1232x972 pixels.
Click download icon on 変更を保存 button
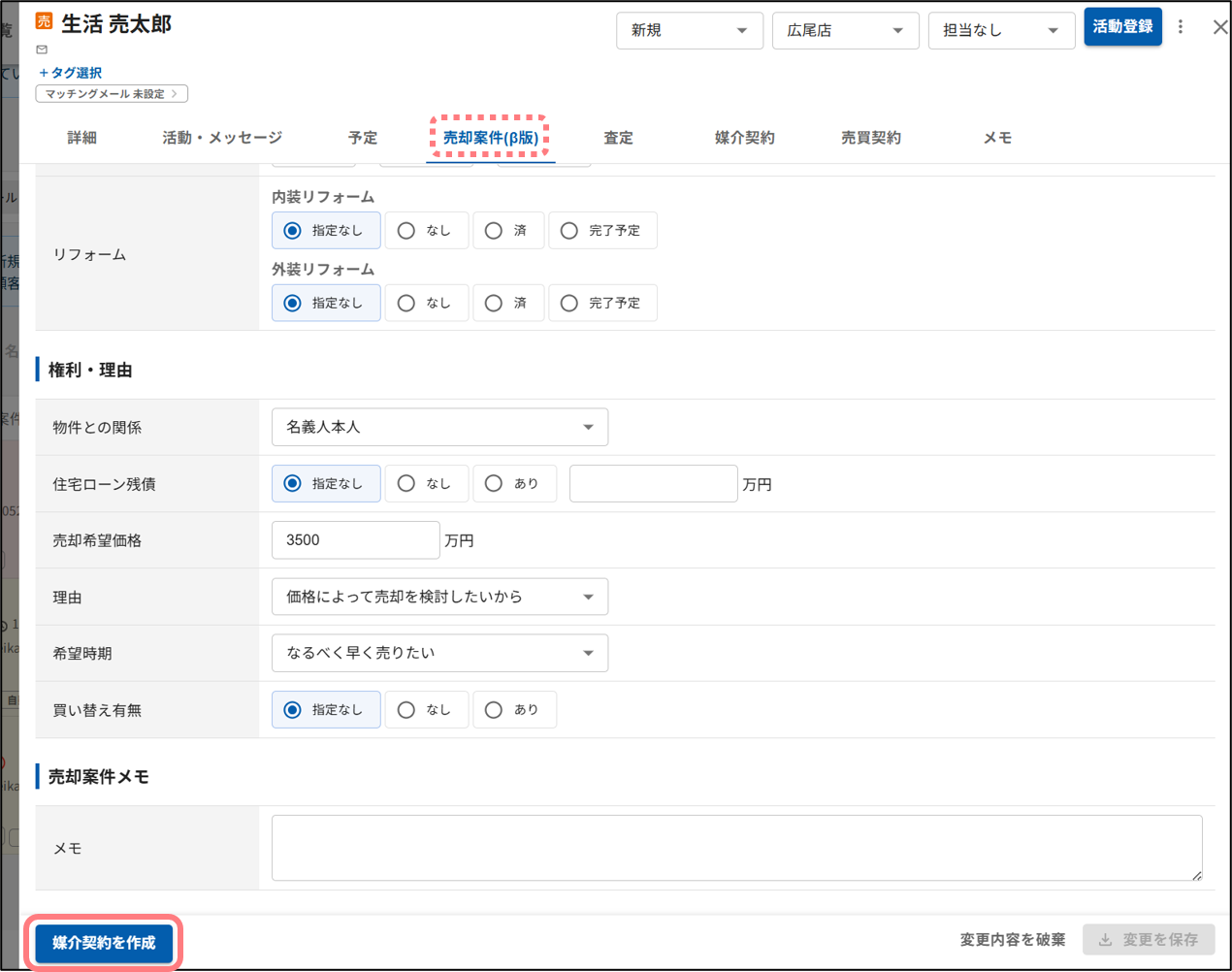[1105, 940]
